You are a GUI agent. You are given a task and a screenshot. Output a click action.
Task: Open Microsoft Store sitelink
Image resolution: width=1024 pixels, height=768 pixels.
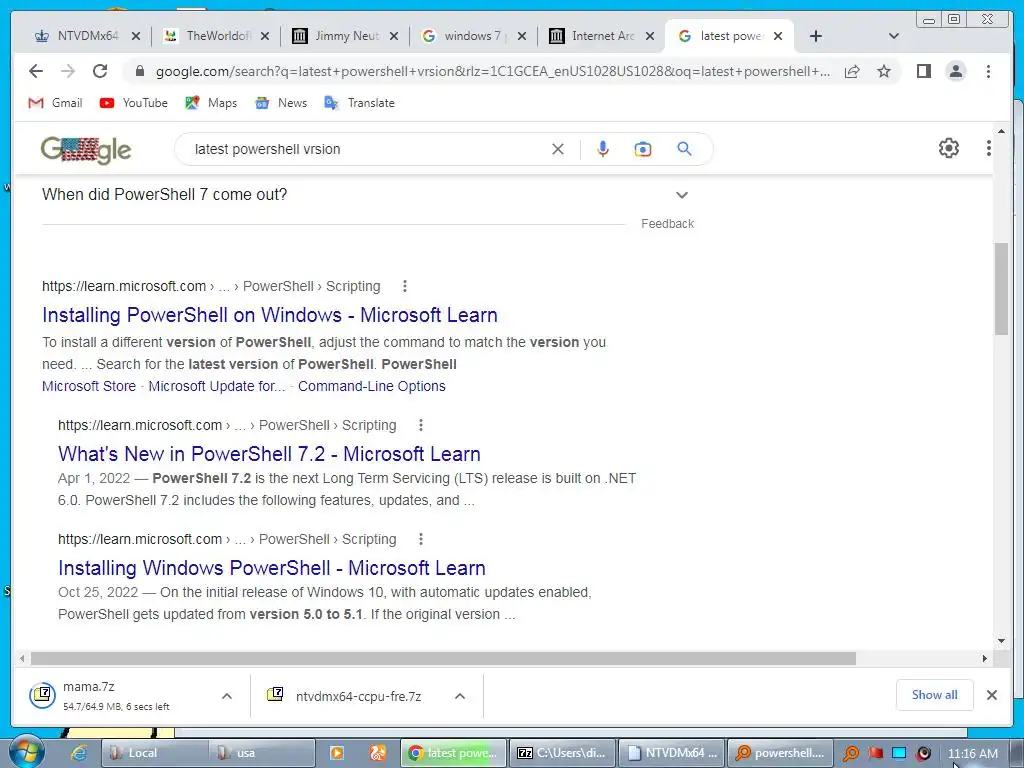(89, 386)
